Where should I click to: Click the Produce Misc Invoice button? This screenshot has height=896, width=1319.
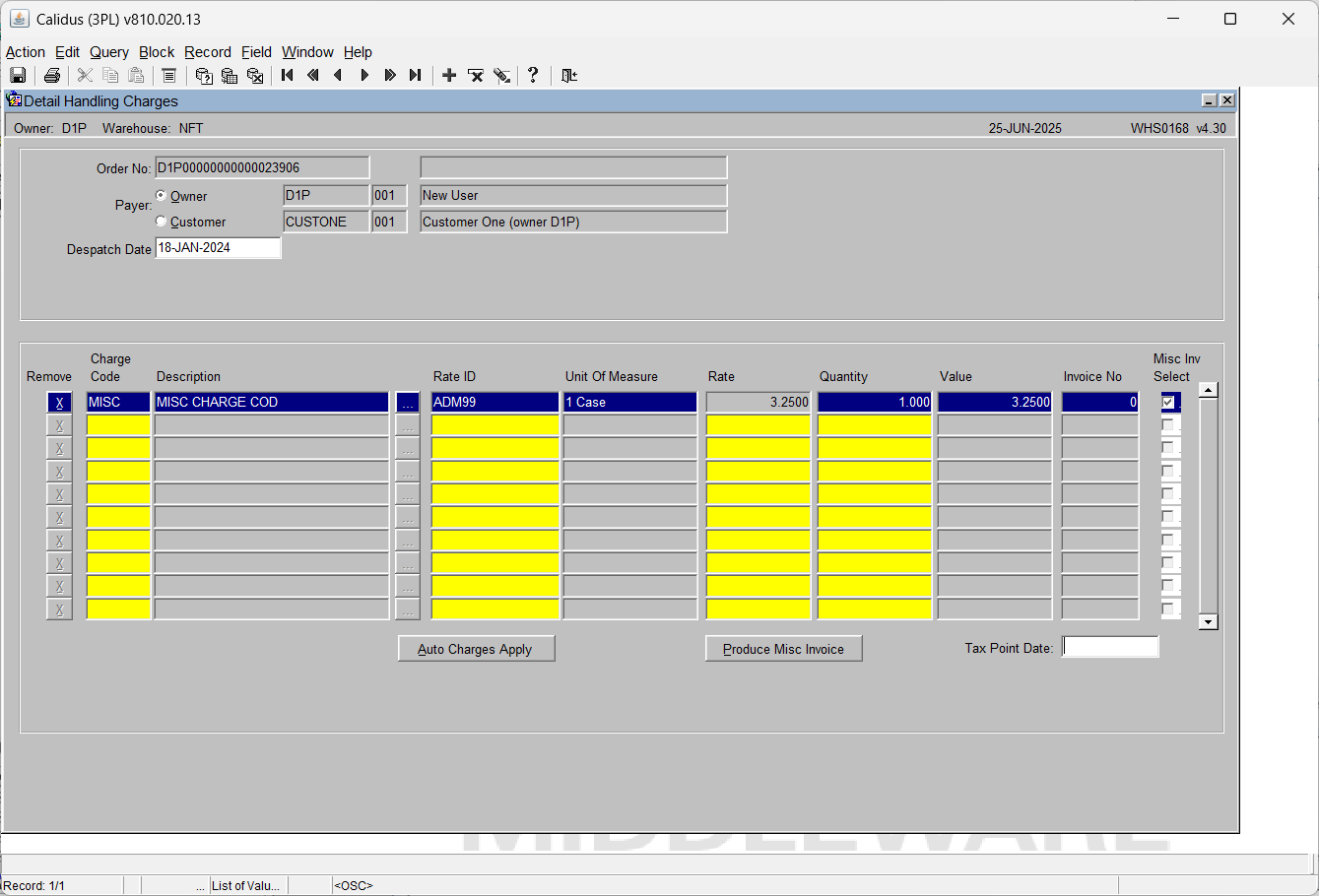pyautogui.click(x=784, y=649)
